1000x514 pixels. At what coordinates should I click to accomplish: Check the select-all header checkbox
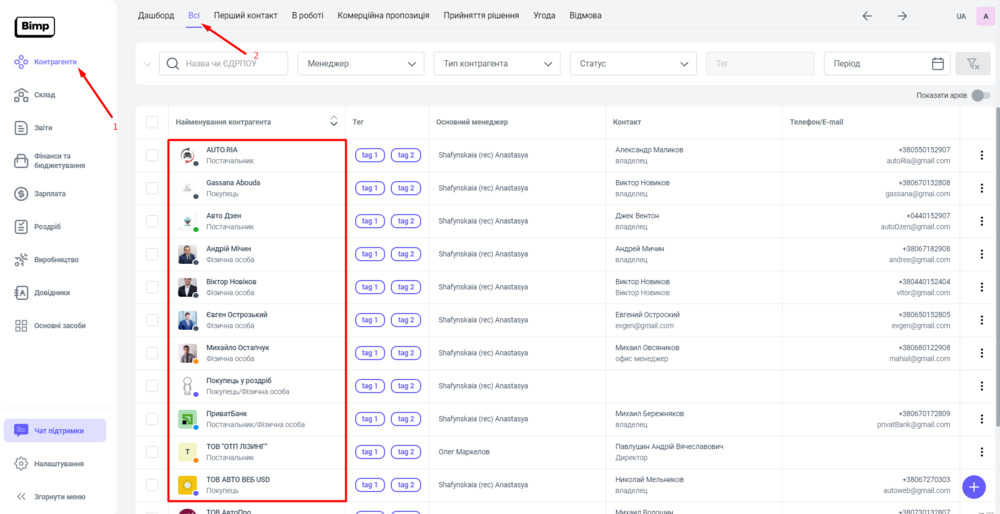[152, 122]
